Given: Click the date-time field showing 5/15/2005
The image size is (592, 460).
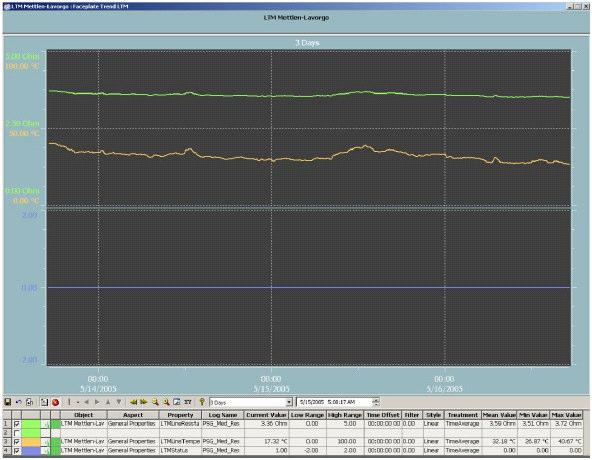Looking at the screenshot, I should pos(335,403).
